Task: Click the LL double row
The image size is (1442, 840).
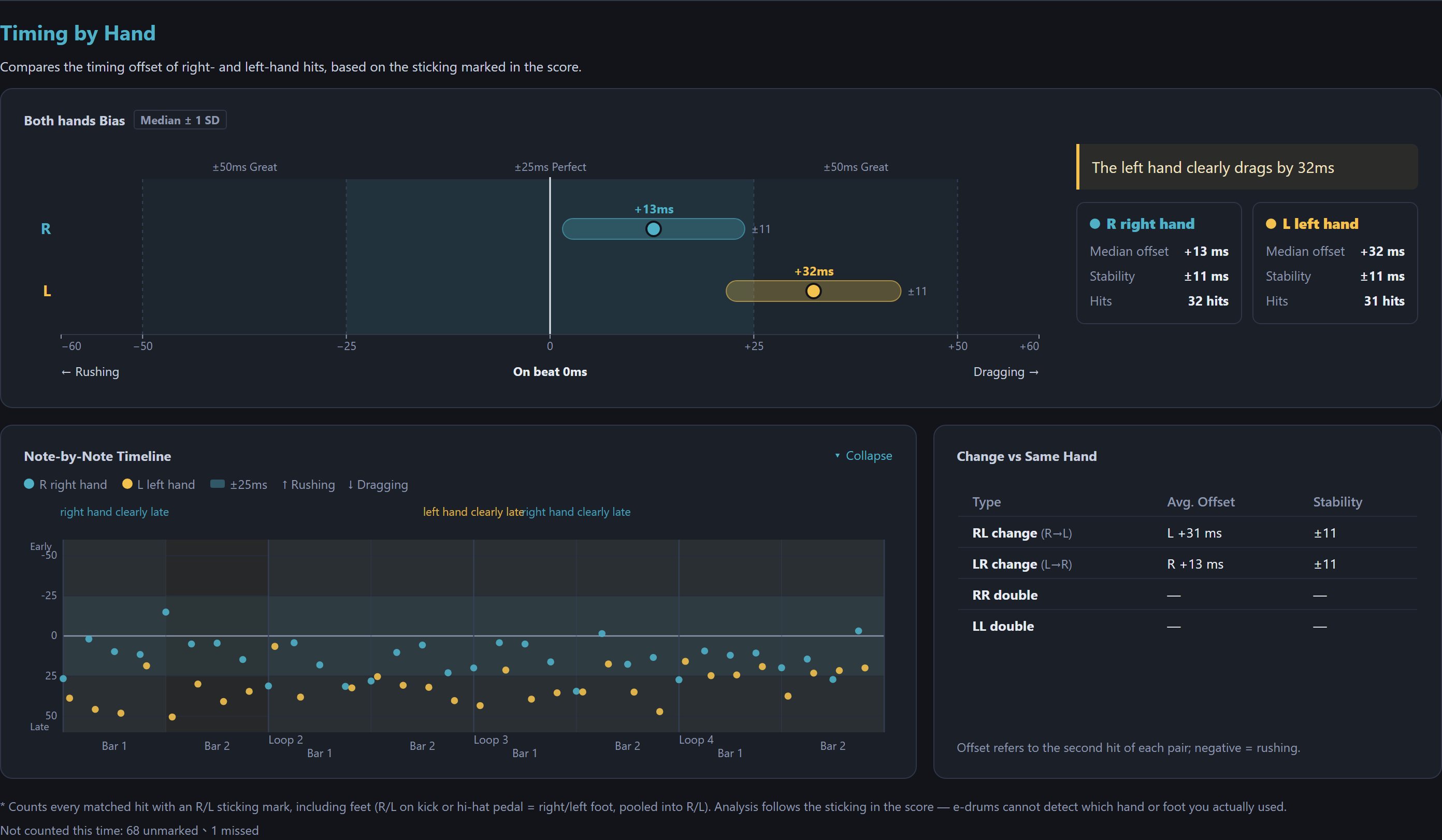Action: (1187, 626)
